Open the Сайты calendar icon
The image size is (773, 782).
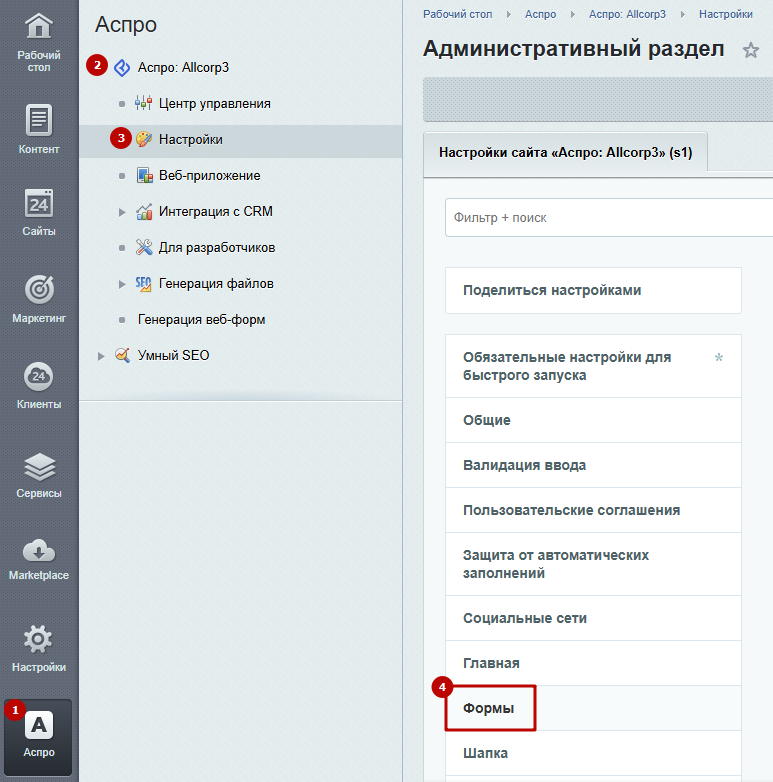39,205
